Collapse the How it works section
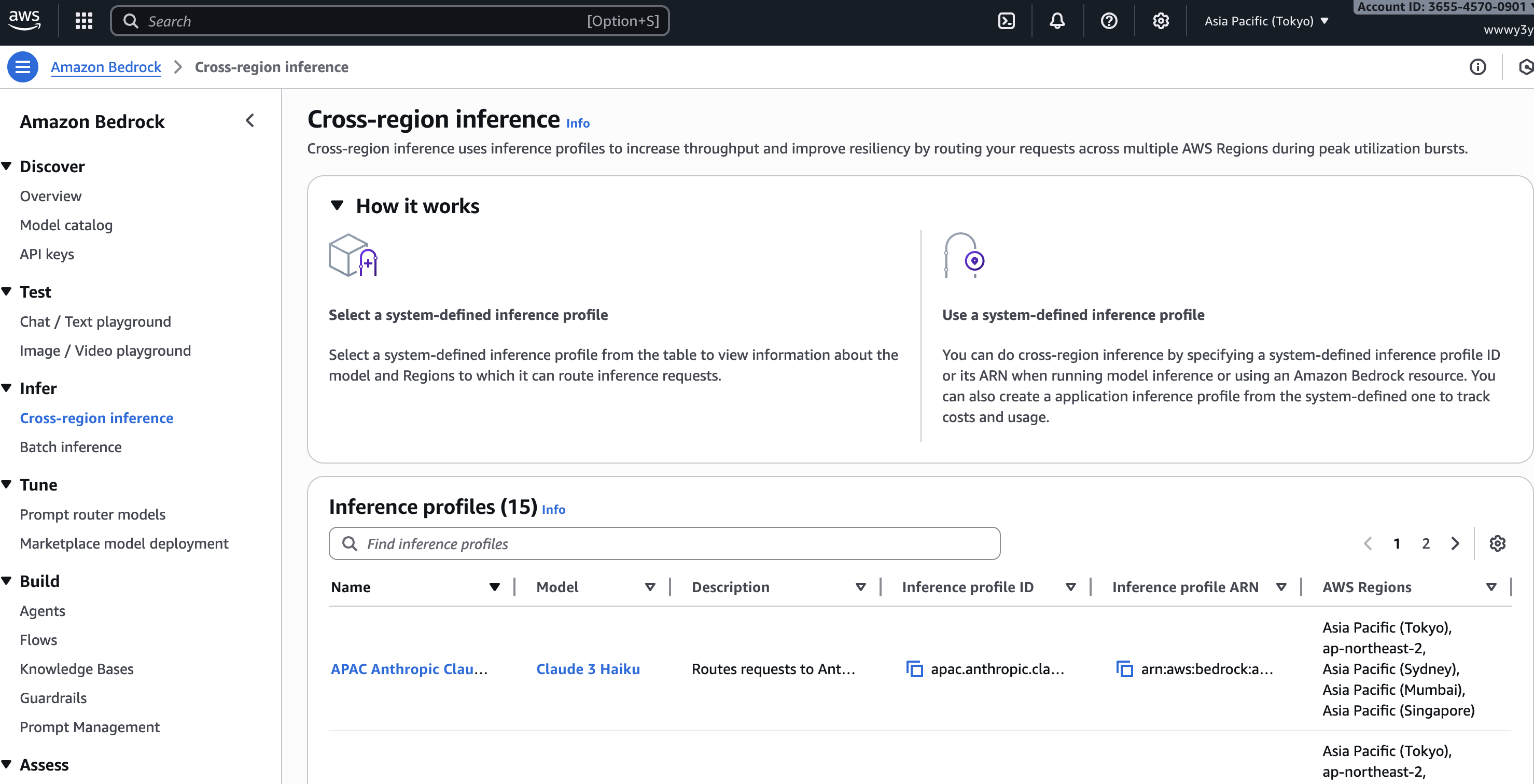 tap(337, 205)
